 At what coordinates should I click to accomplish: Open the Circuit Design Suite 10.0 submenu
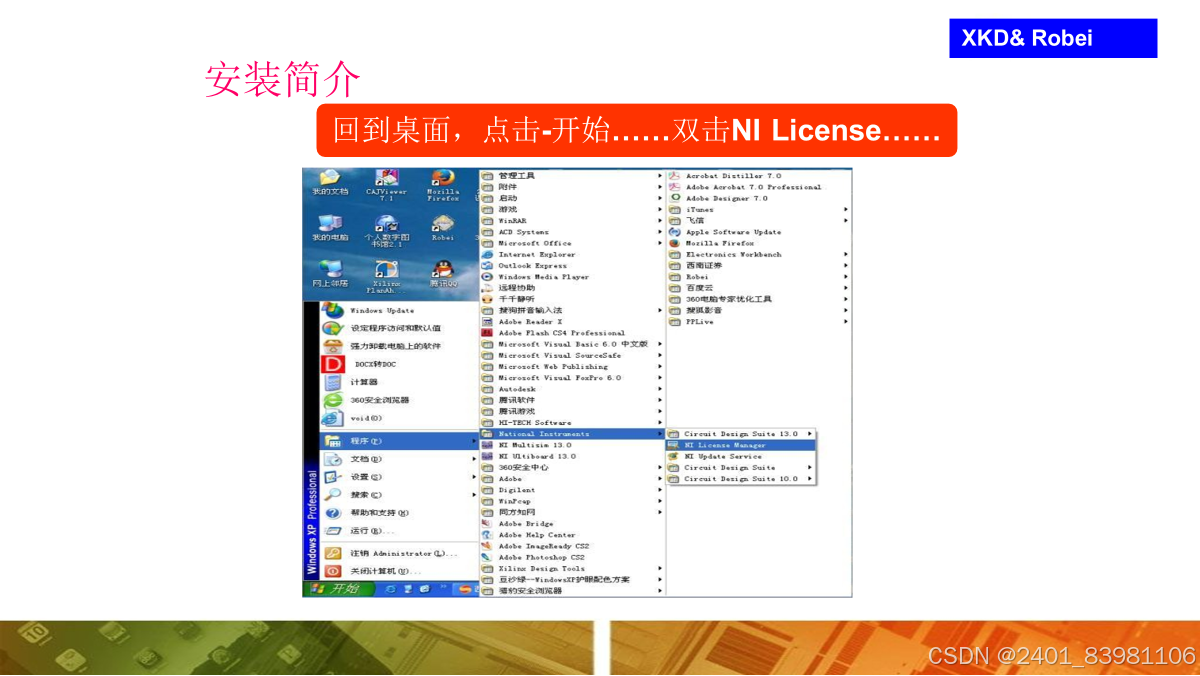(741, 479)
